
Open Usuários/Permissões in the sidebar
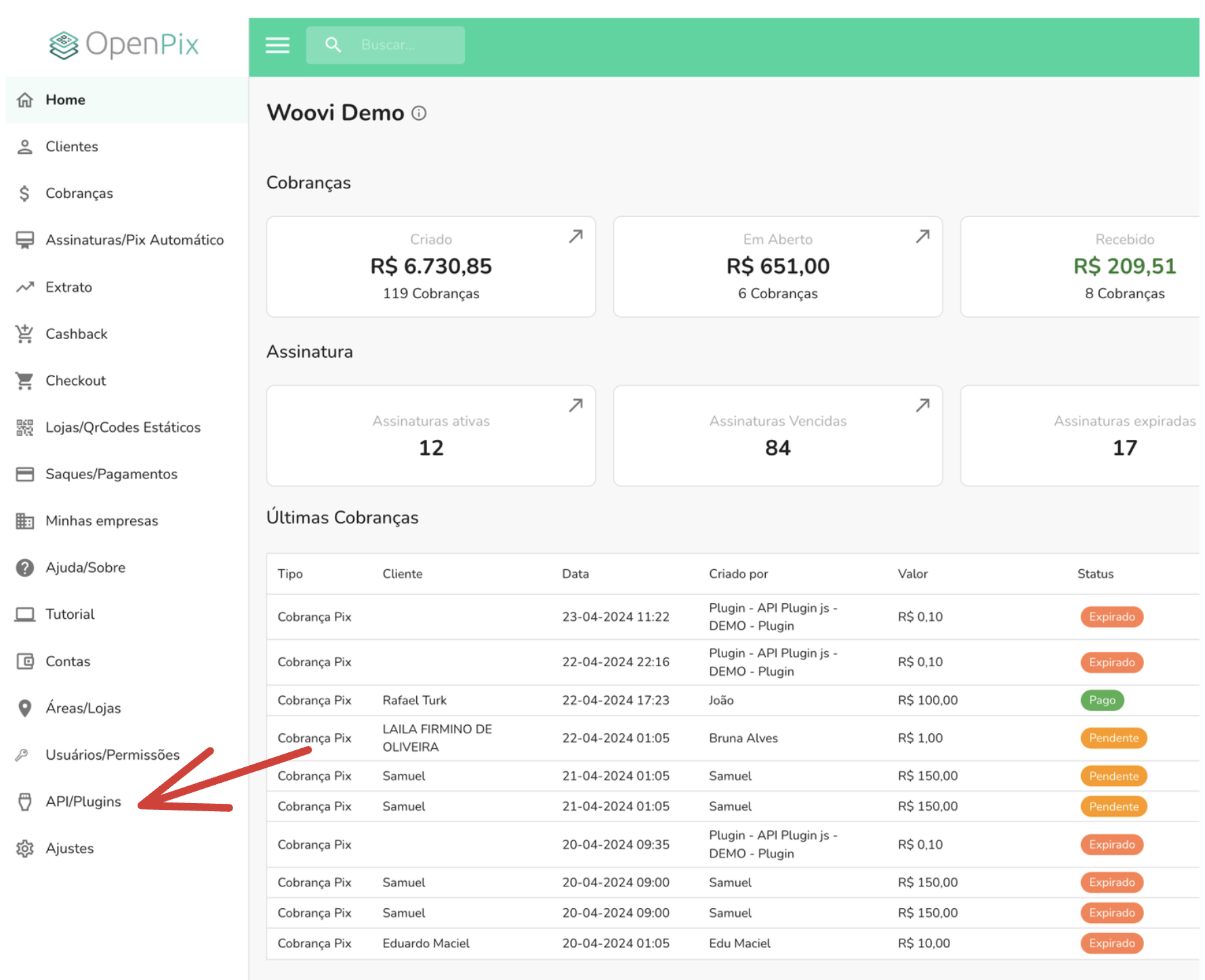point(113,755)
